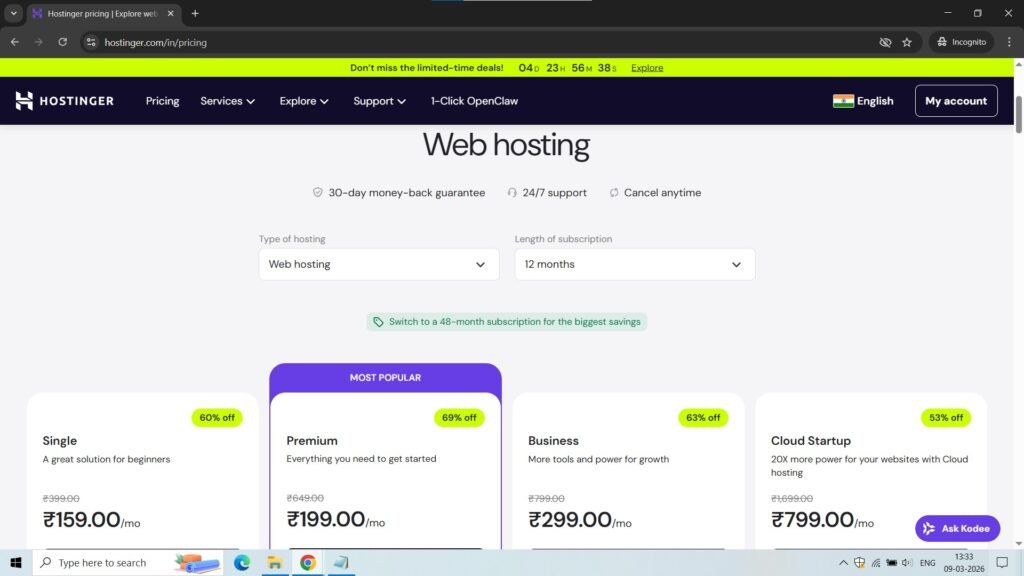Show hidden system tray icons

pos(843,562)
